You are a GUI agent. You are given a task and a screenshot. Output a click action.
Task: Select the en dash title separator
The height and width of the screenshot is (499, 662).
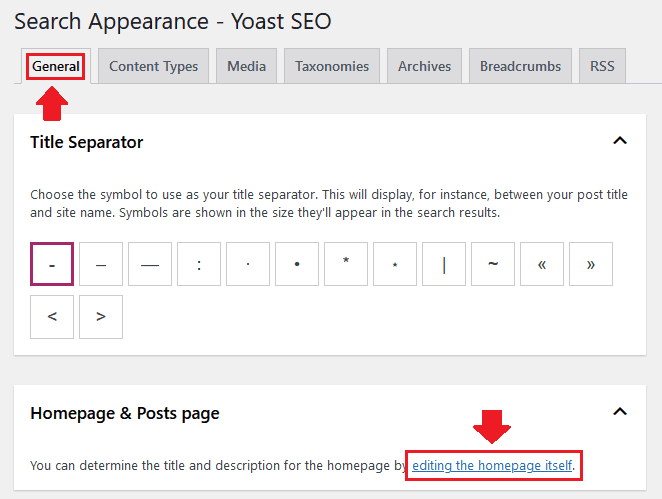click(x=101, y=264)
